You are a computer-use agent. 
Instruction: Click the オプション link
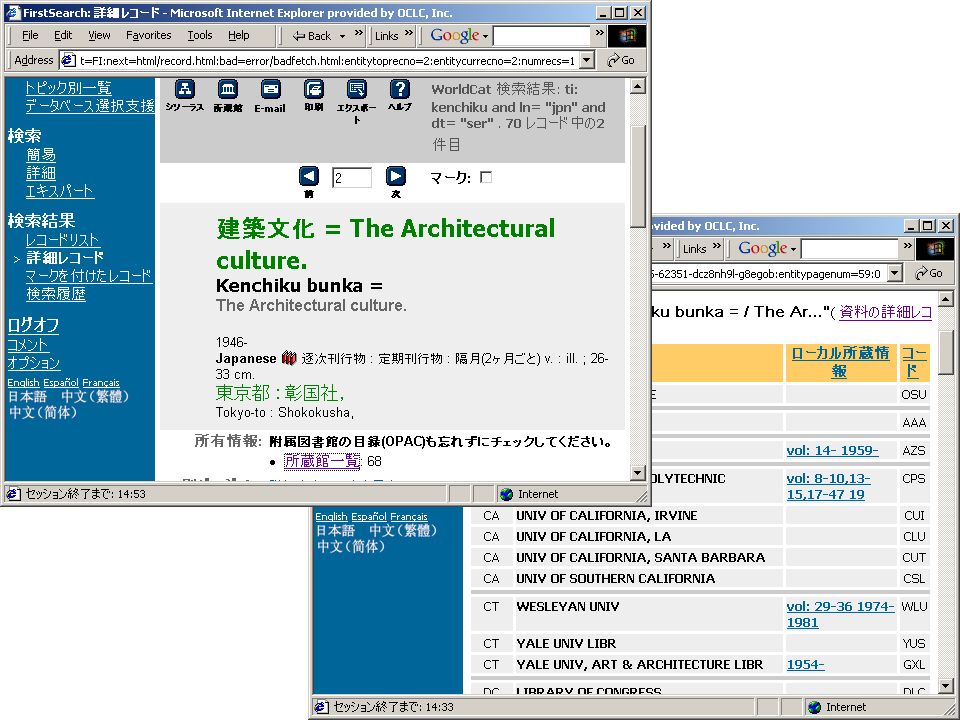(34, 362)
